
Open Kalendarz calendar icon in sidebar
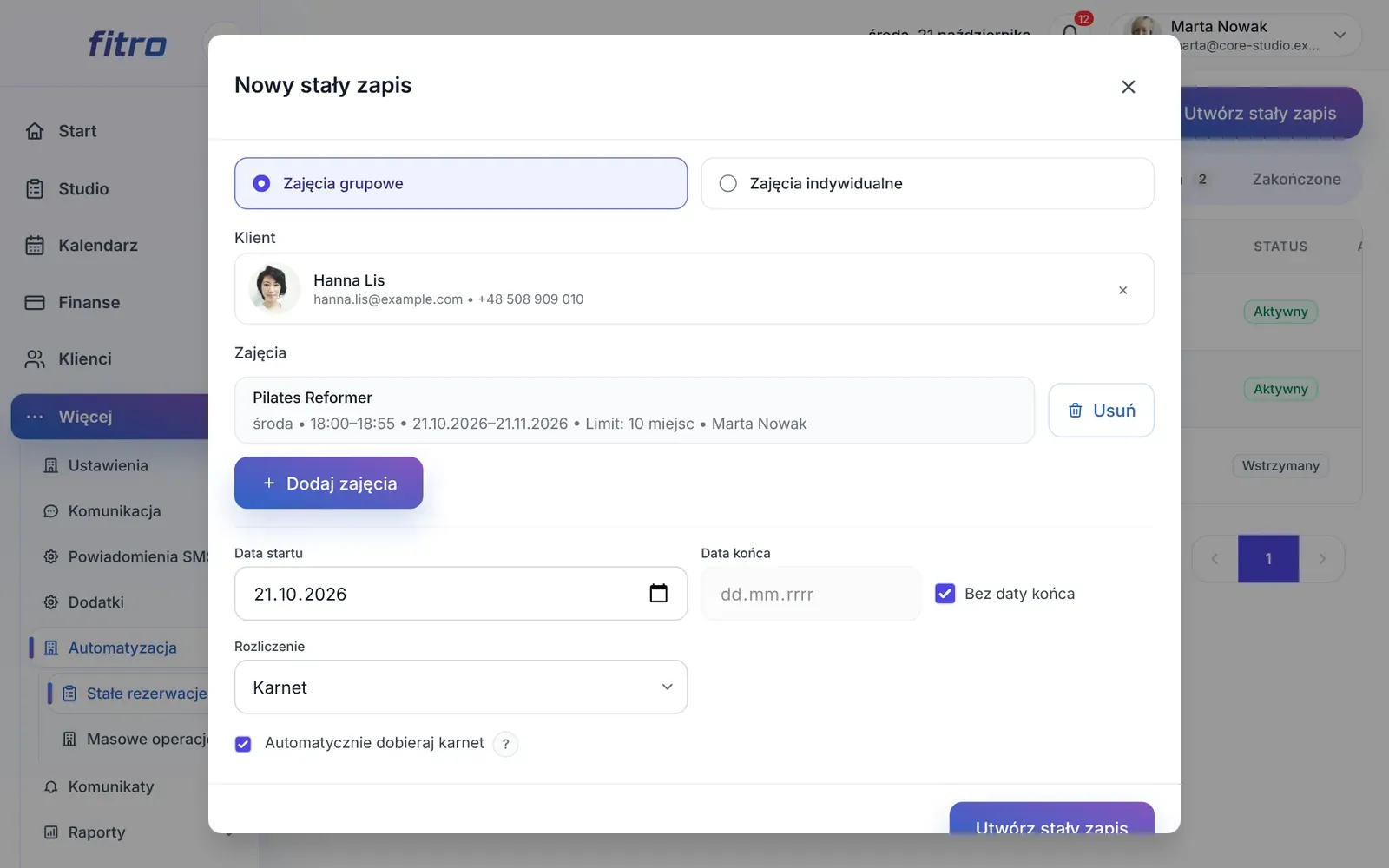35,246
